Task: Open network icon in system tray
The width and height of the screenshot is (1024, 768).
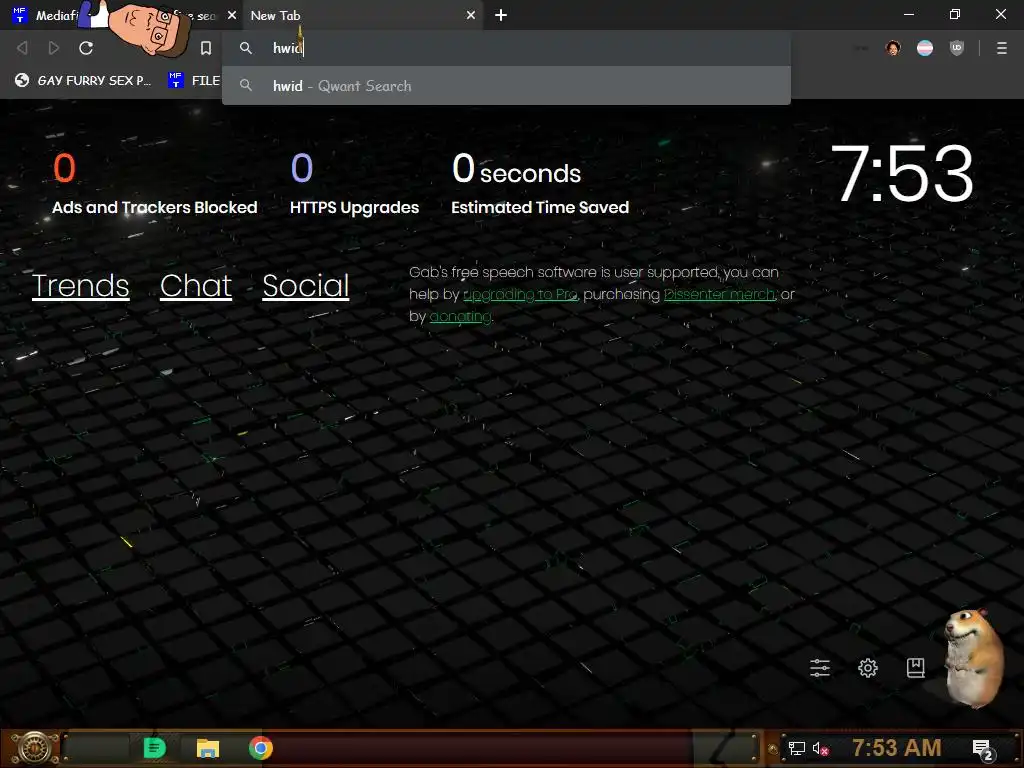Action: (x=796, y=748)
